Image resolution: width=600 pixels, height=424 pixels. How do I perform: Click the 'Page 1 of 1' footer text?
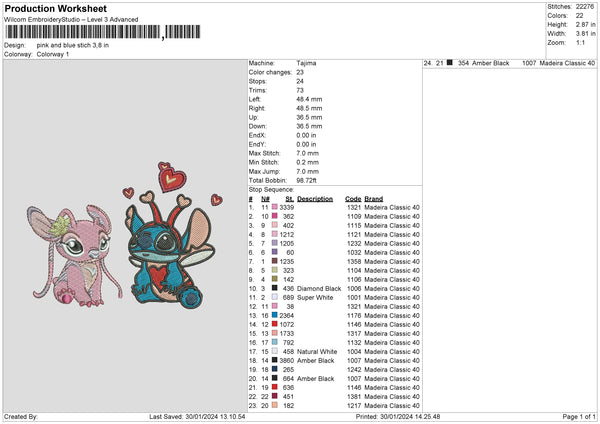(x=579, y=417)
